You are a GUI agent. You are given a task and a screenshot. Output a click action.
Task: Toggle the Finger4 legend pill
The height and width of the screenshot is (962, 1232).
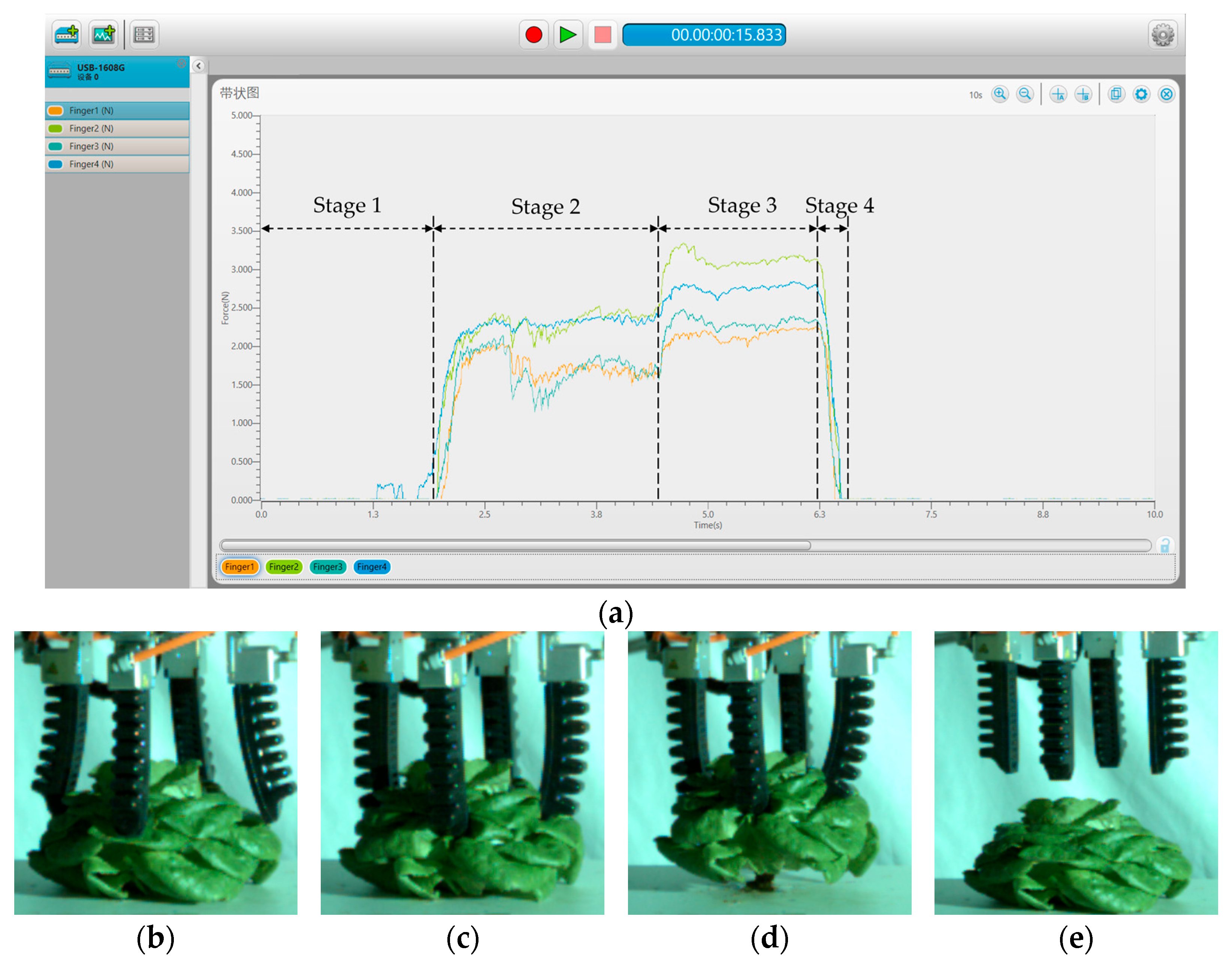point(372,567)
